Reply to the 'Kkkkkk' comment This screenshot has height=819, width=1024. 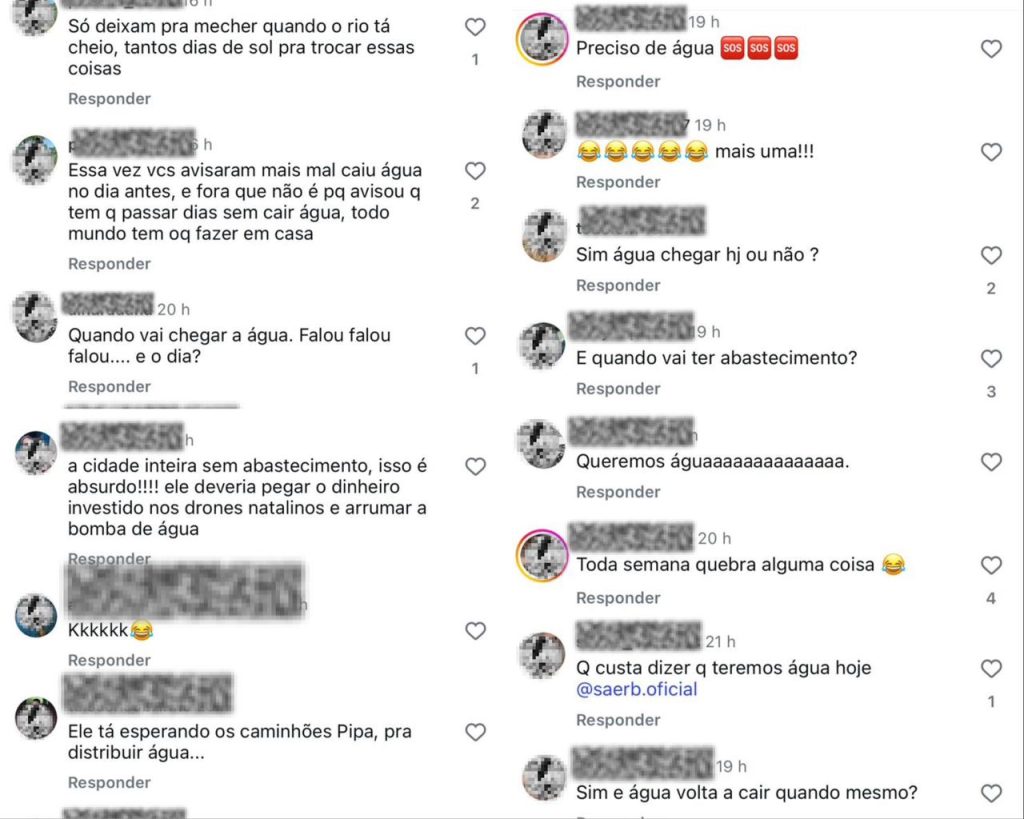coord(109,660)
